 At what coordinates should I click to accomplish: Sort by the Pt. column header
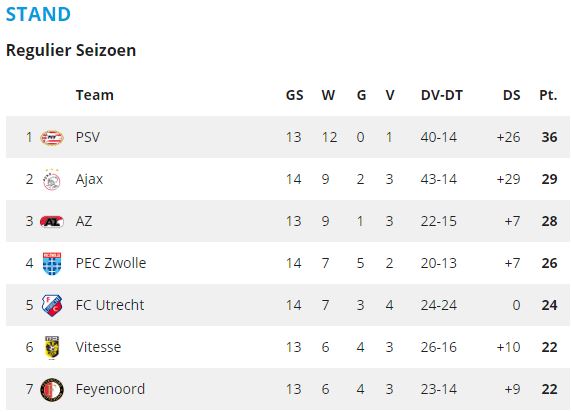tap(548, 95)
